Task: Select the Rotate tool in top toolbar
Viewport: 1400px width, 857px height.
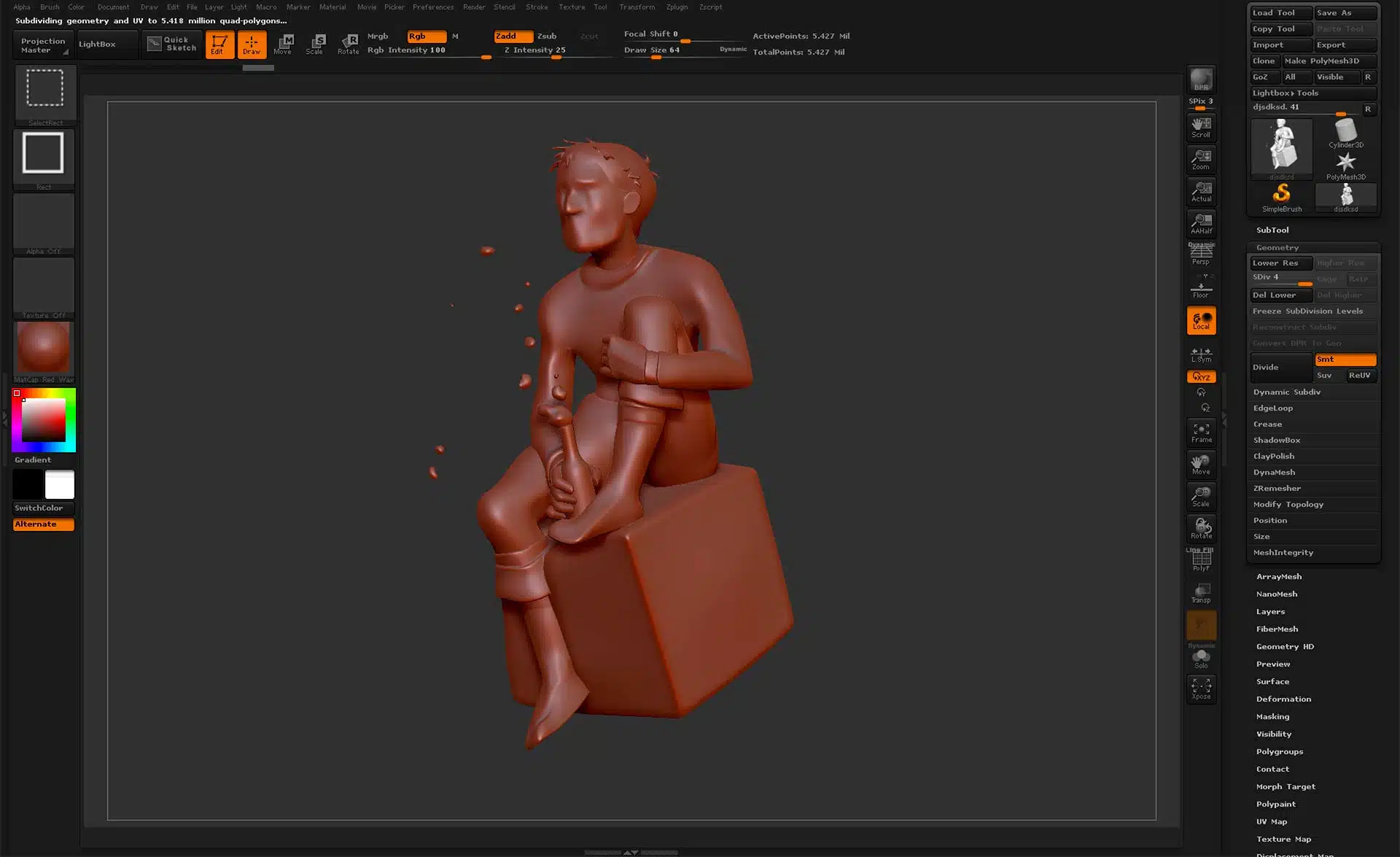Action: (348, 44)
